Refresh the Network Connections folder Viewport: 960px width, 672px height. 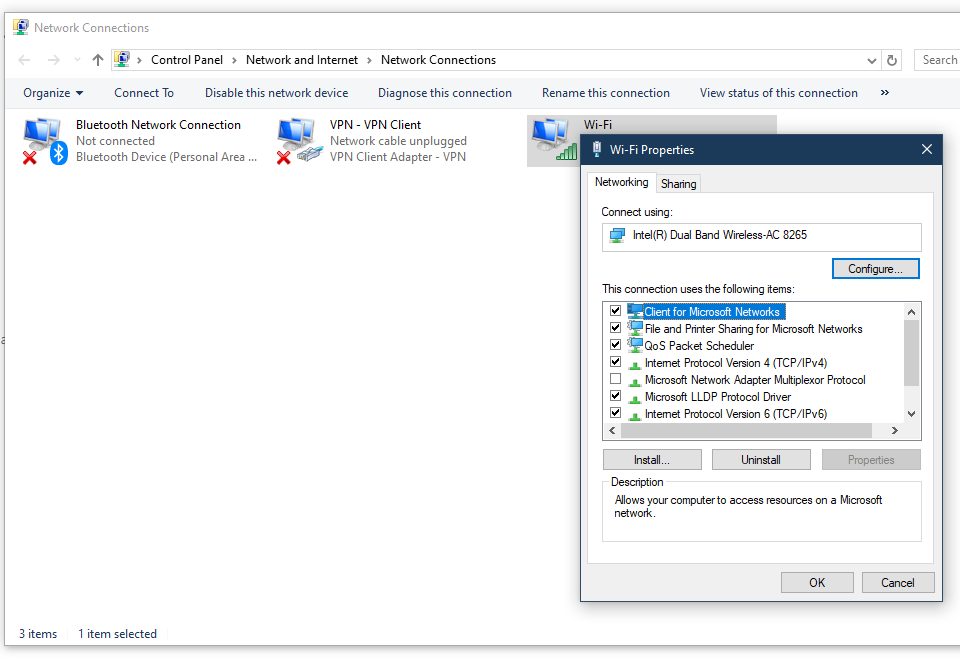[x=892, y=60]
